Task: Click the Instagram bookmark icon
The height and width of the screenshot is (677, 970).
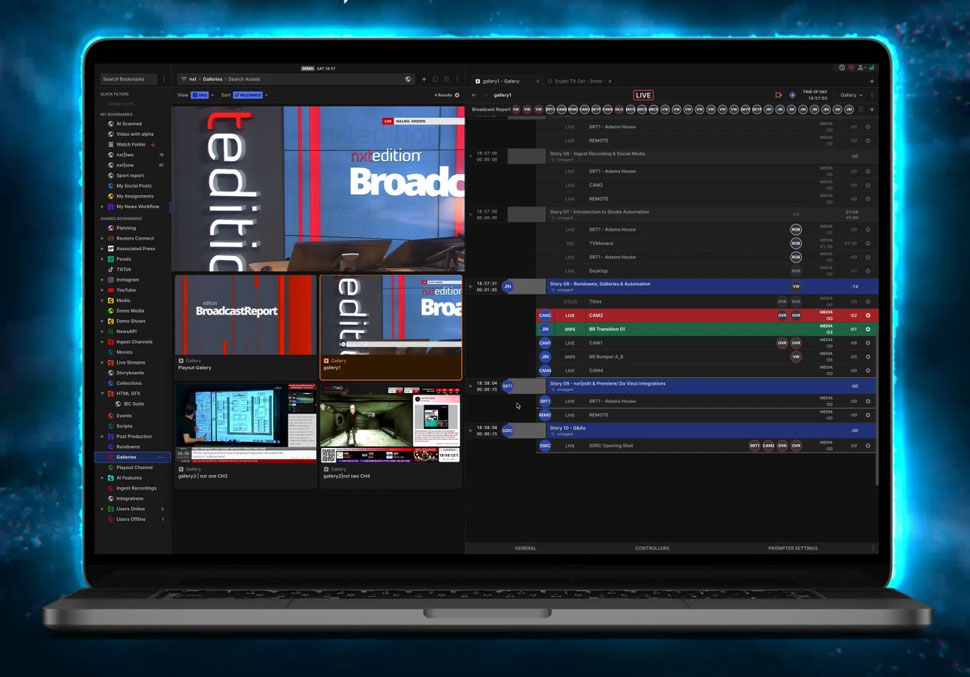Action: click(x=111, y=280)
